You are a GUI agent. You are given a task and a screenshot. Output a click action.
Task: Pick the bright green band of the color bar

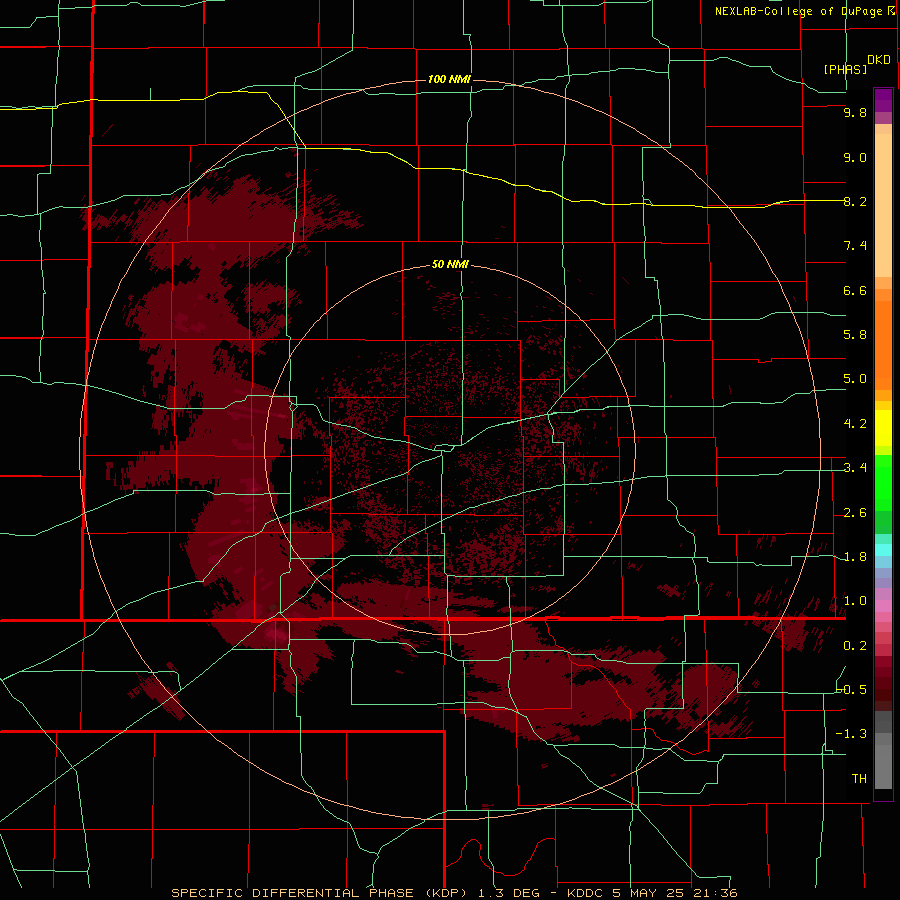point(883,482)
